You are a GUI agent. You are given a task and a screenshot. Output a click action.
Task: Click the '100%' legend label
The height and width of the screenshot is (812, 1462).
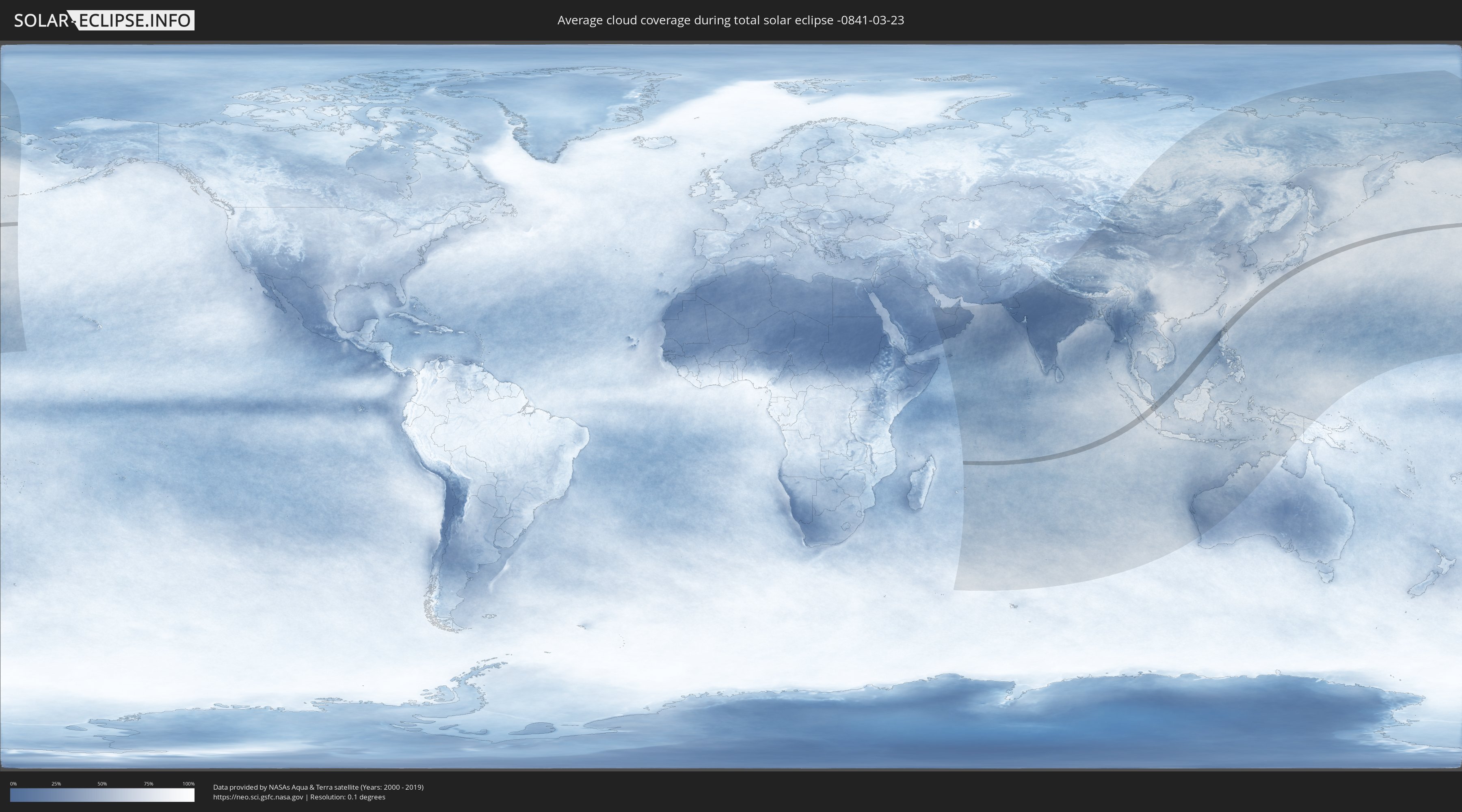tap(188, 784)
